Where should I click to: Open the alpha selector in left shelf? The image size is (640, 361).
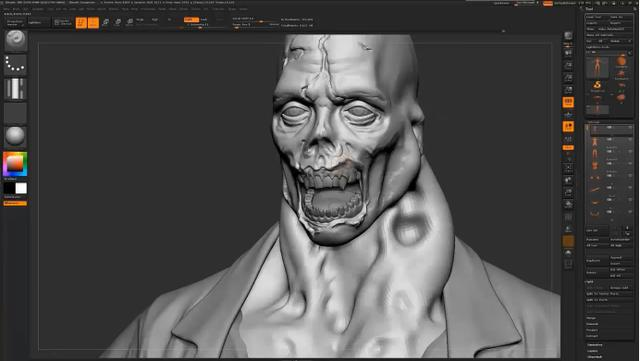click(x=16, y=89)
